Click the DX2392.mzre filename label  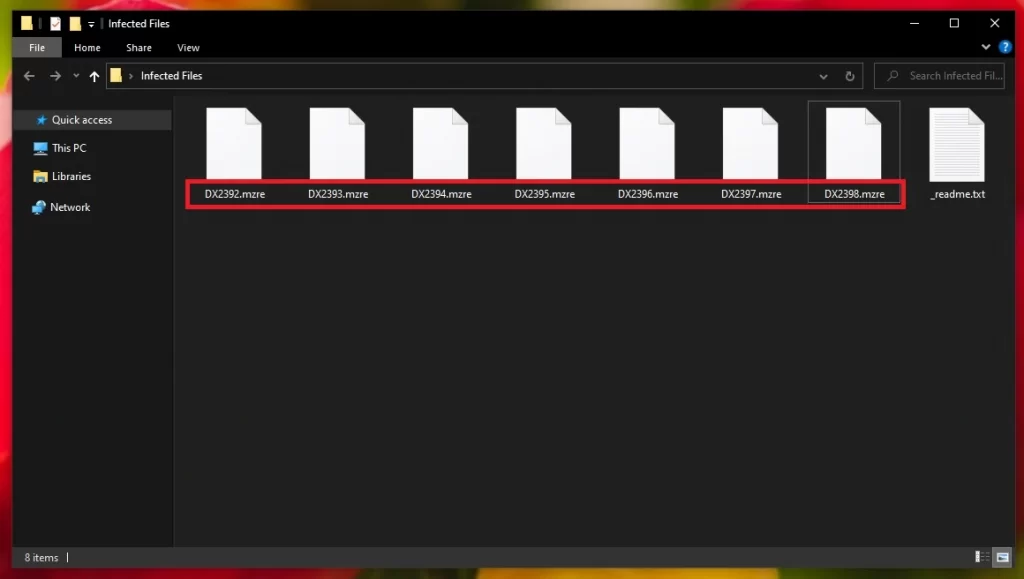pos(234,194)
